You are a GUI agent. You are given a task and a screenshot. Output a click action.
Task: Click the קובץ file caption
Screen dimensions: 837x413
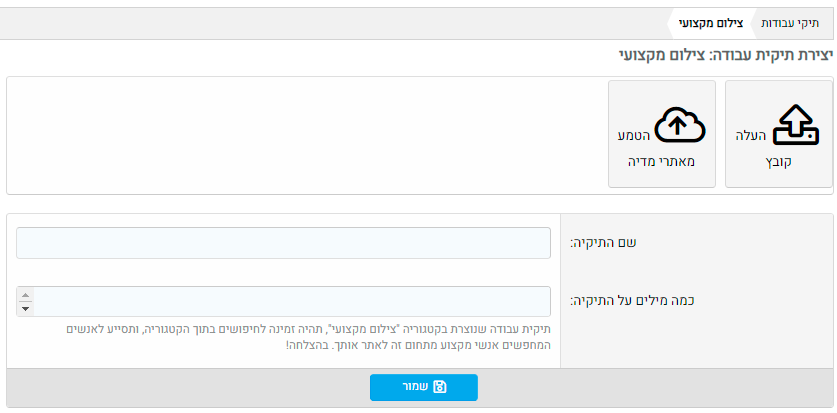[778, 162]
